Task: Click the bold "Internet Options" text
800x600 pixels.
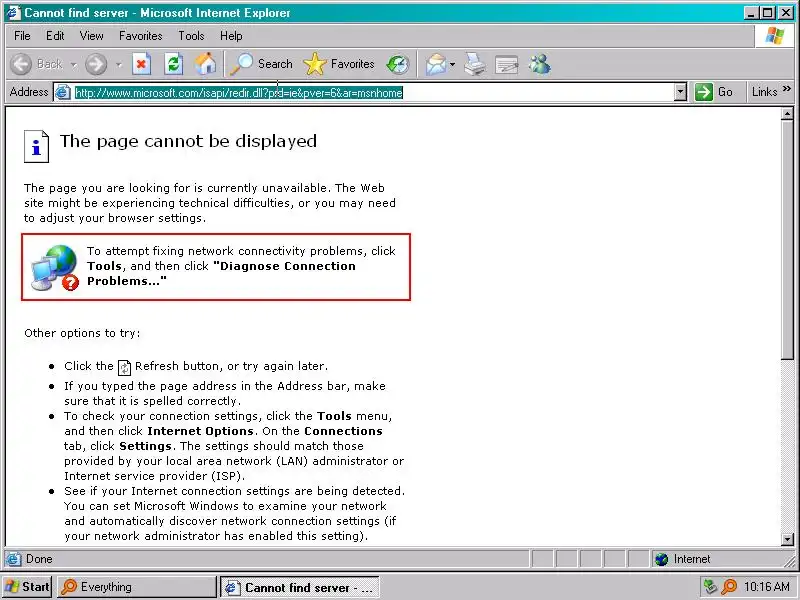Action: pos(200,431)
